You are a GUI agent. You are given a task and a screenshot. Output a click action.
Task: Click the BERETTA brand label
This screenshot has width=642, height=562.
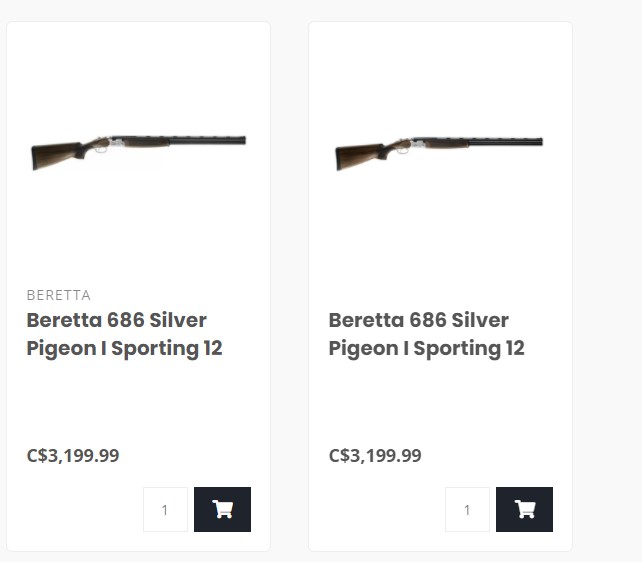click(x=58, y=295)
